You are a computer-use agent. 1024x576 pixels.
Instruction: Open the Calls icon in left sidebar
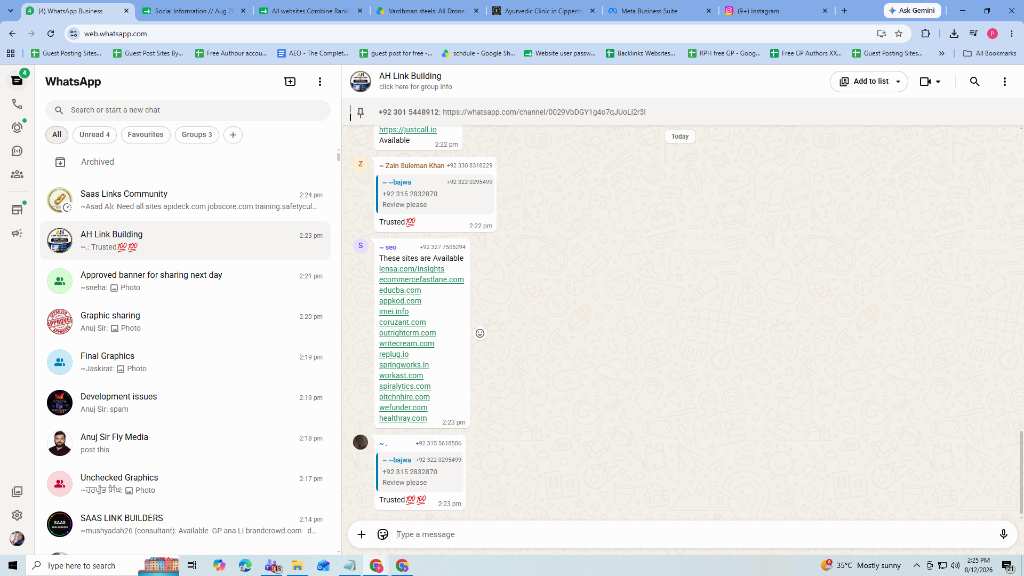17,104
